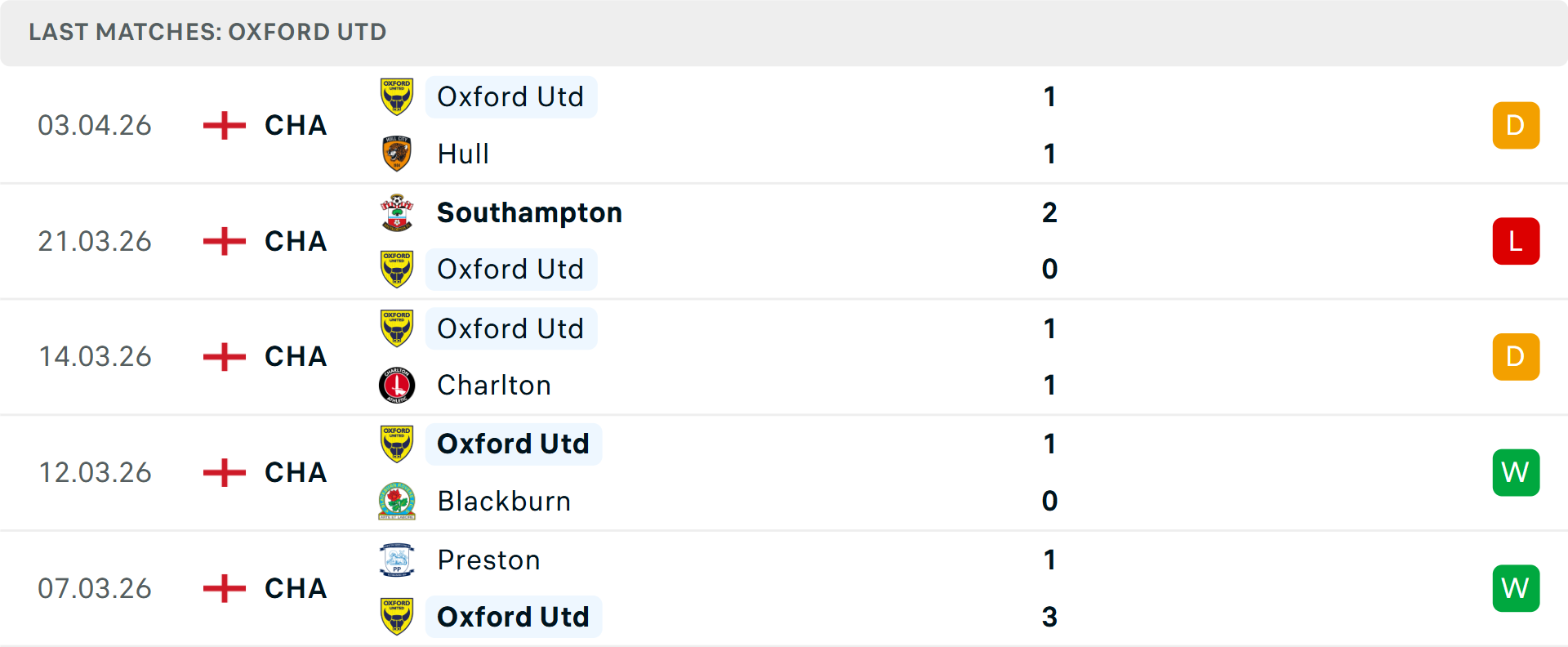Click the Southampton club crest

[397, 212]
